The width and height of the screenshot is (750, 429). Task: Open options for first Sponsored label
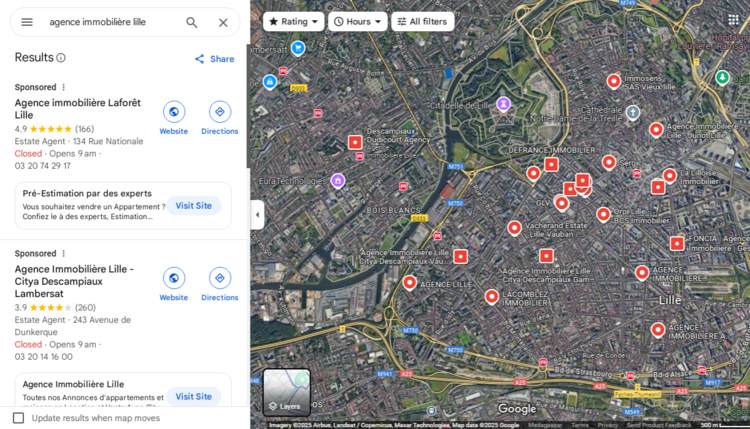[64, 87]
